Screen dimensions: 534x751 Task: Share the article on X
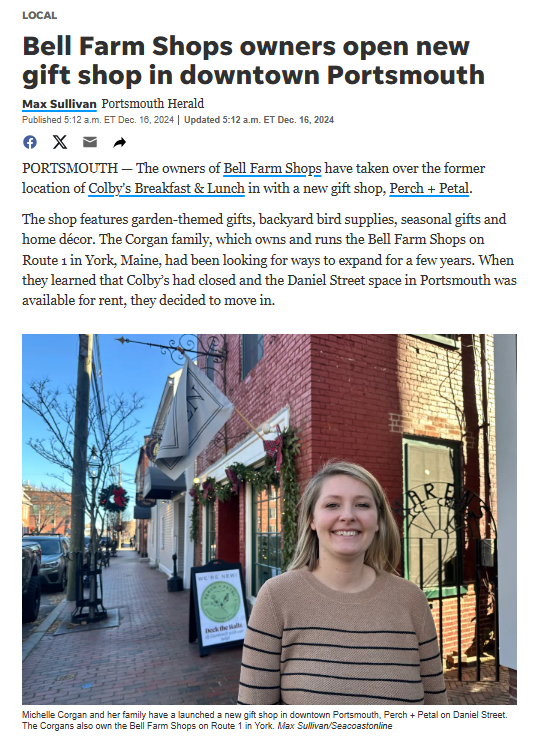[60, 142]
